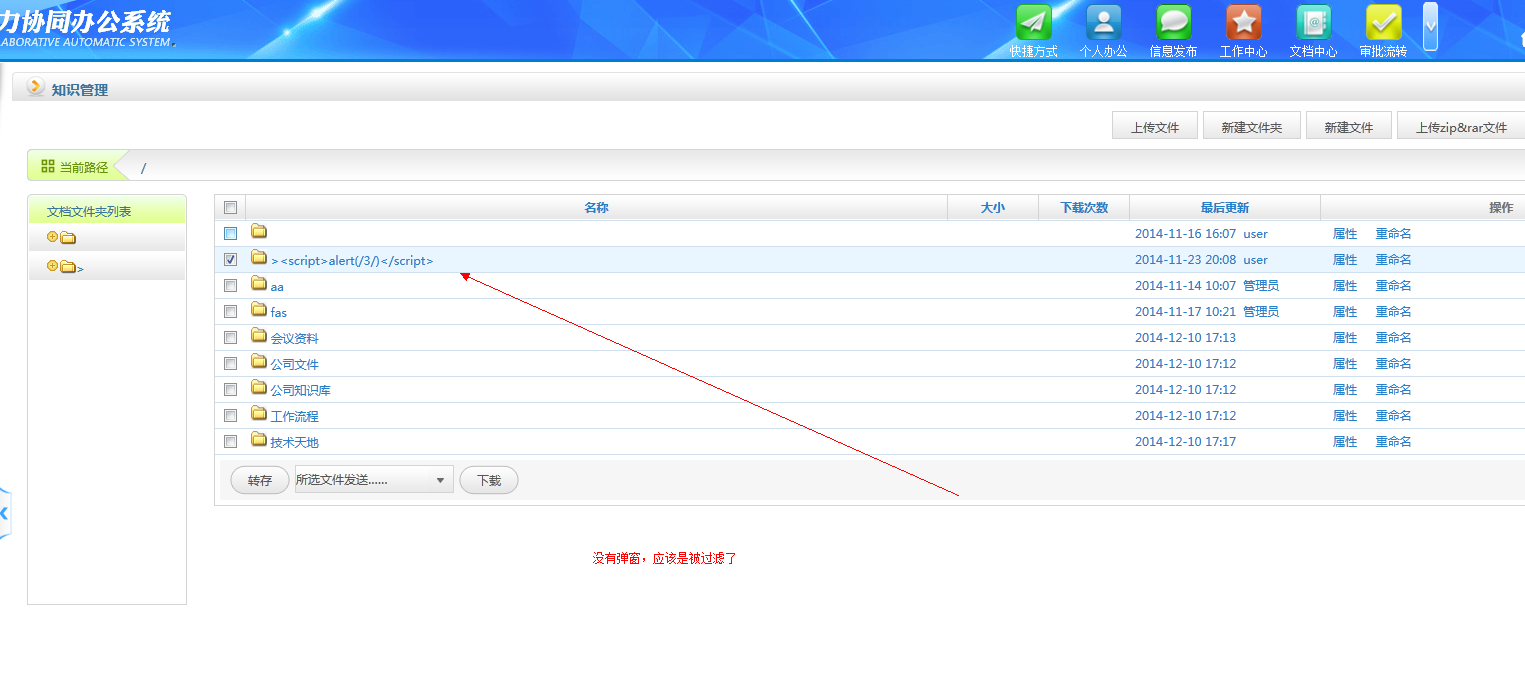Click 重命名 for folder fas
Image resolution: width=1525 pixels, height=685 pixels.
pyautogui.click(x=1393, y=312)
